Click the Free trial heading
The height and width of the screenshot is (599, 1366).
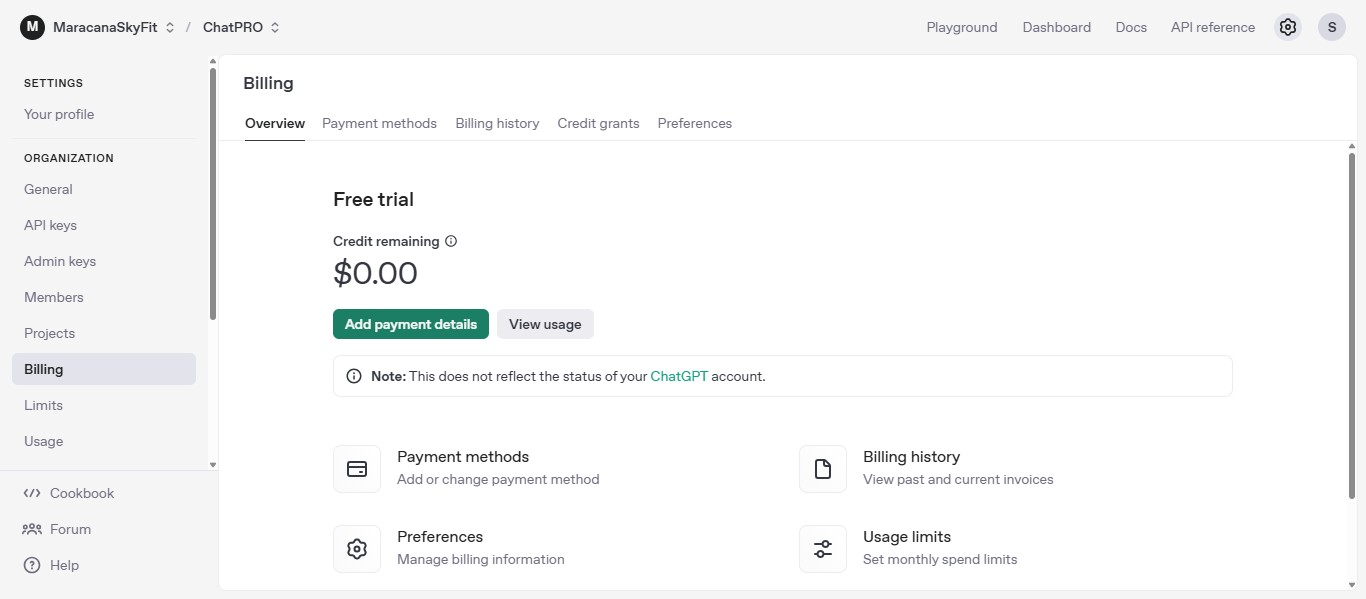click(x=373, y=199)
